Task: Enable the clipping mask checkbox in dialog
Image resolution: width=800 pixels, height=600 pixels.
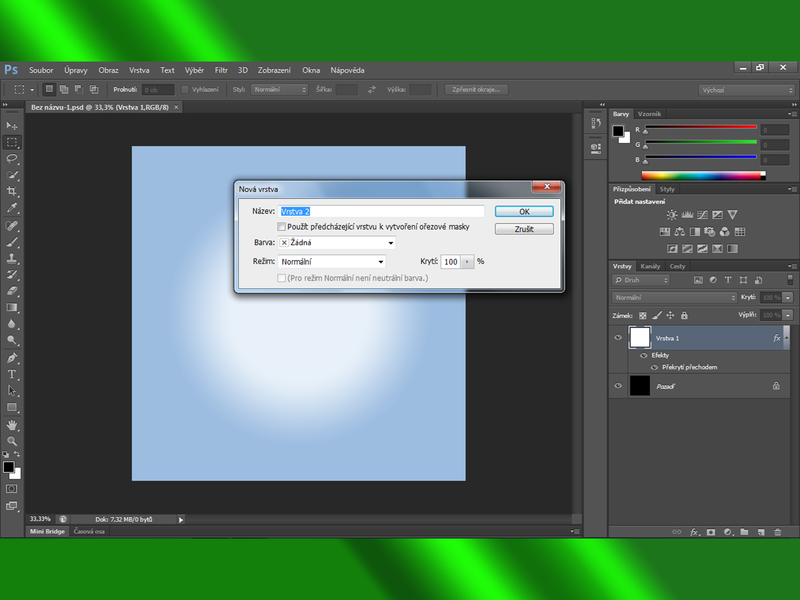Action: [281, 227]
